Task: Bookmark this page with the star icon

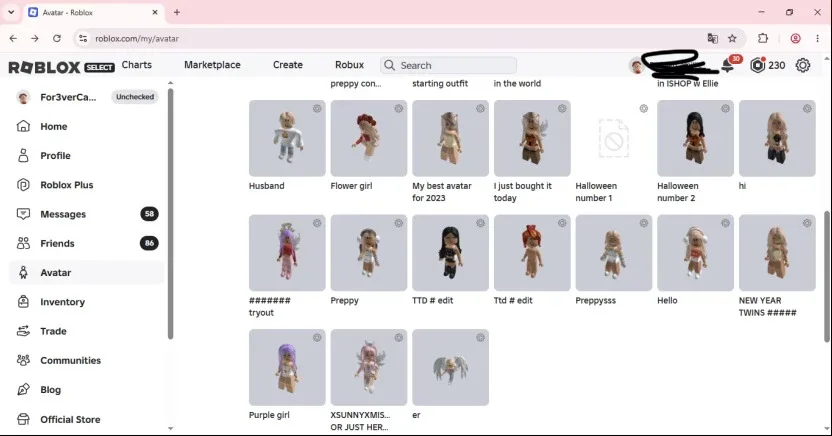Action: coord(732,38)
